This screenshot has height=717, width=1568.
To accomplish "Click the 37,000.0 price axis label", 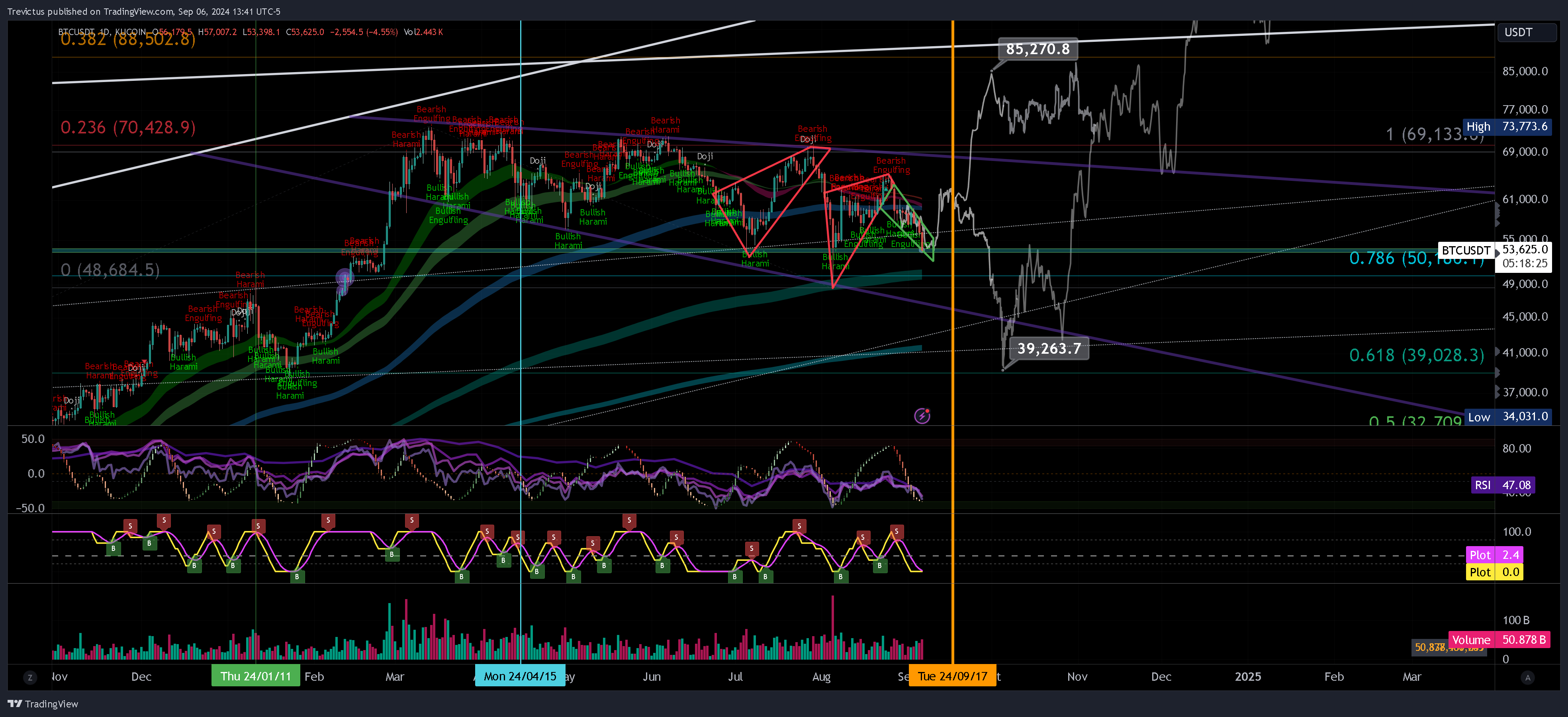I will [1525, 392].
